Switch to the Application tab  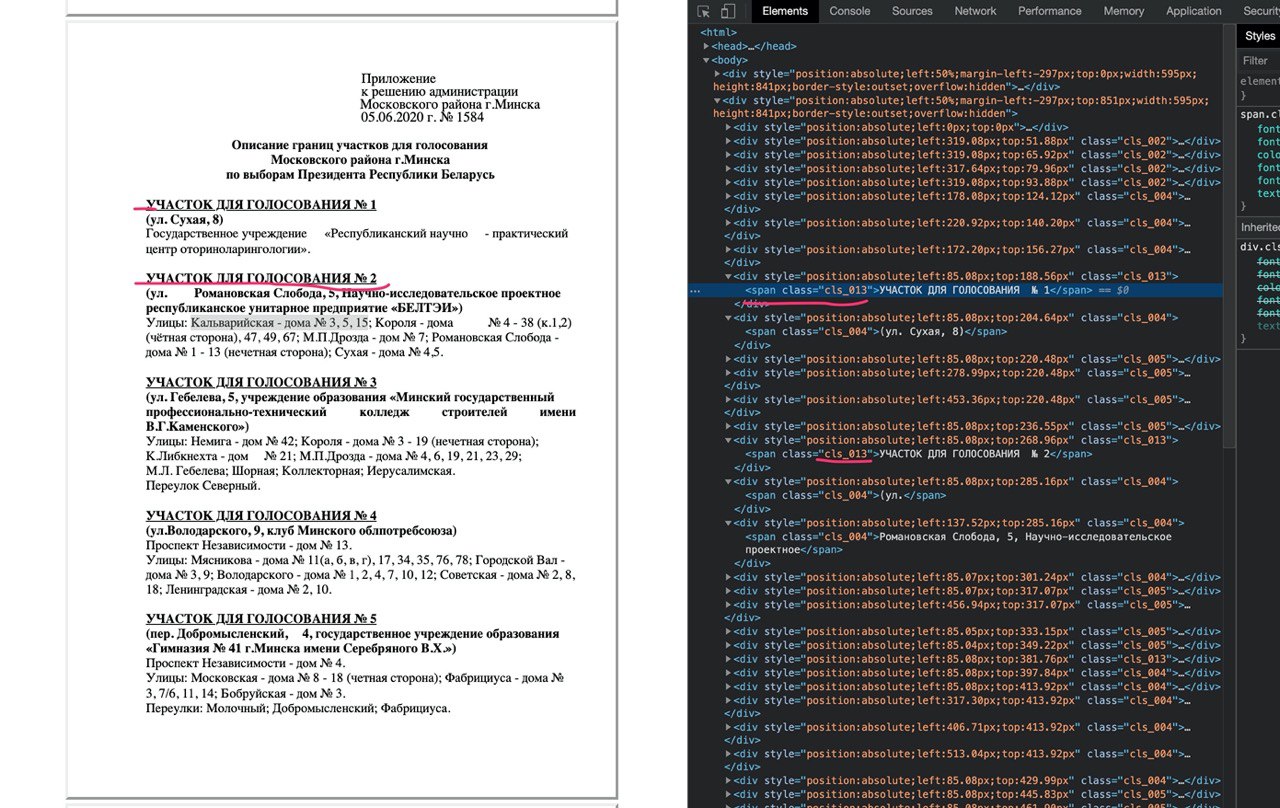click(1194, 11)
